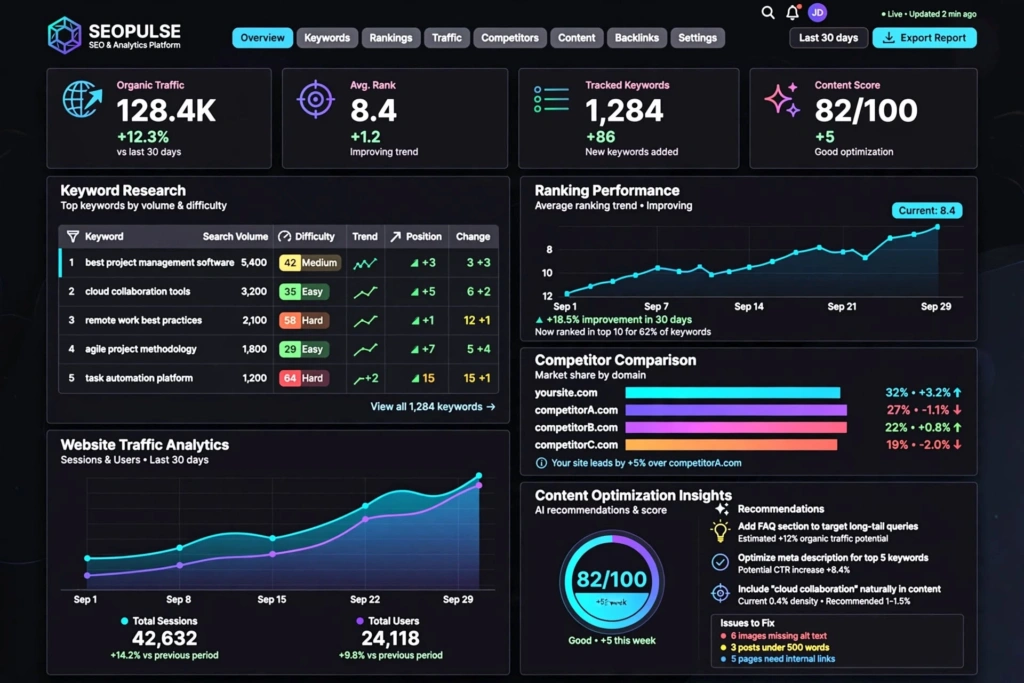Viewport: 1024px width, 683px height.
Task: Open the notifications bell
Action: (792, 12)
